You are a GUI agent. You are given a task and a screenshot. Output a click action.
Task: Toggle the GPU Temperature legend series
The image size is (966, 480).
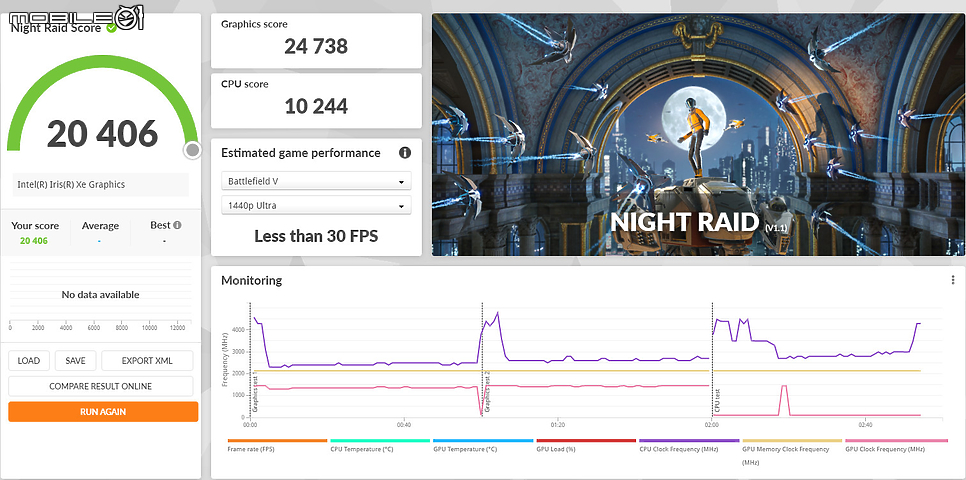pyautogui.click(x=482, y=445)
